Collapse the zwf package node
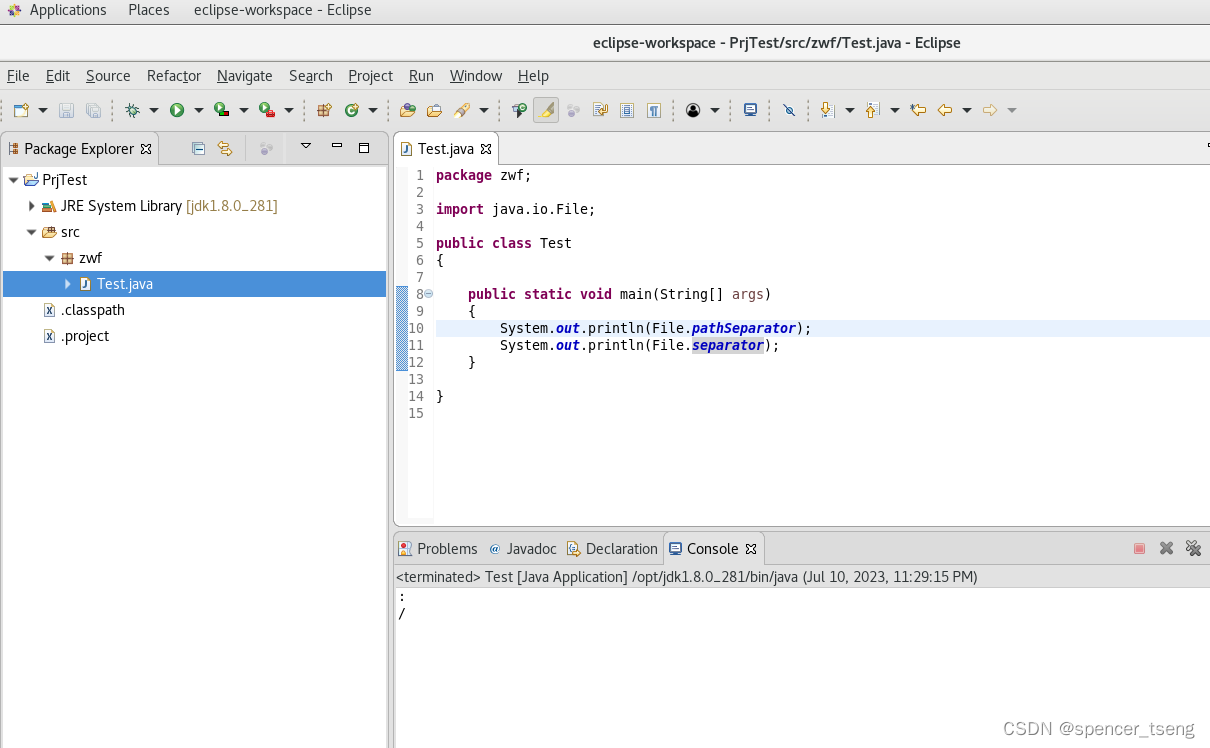1210x748 pixels. 49,257
